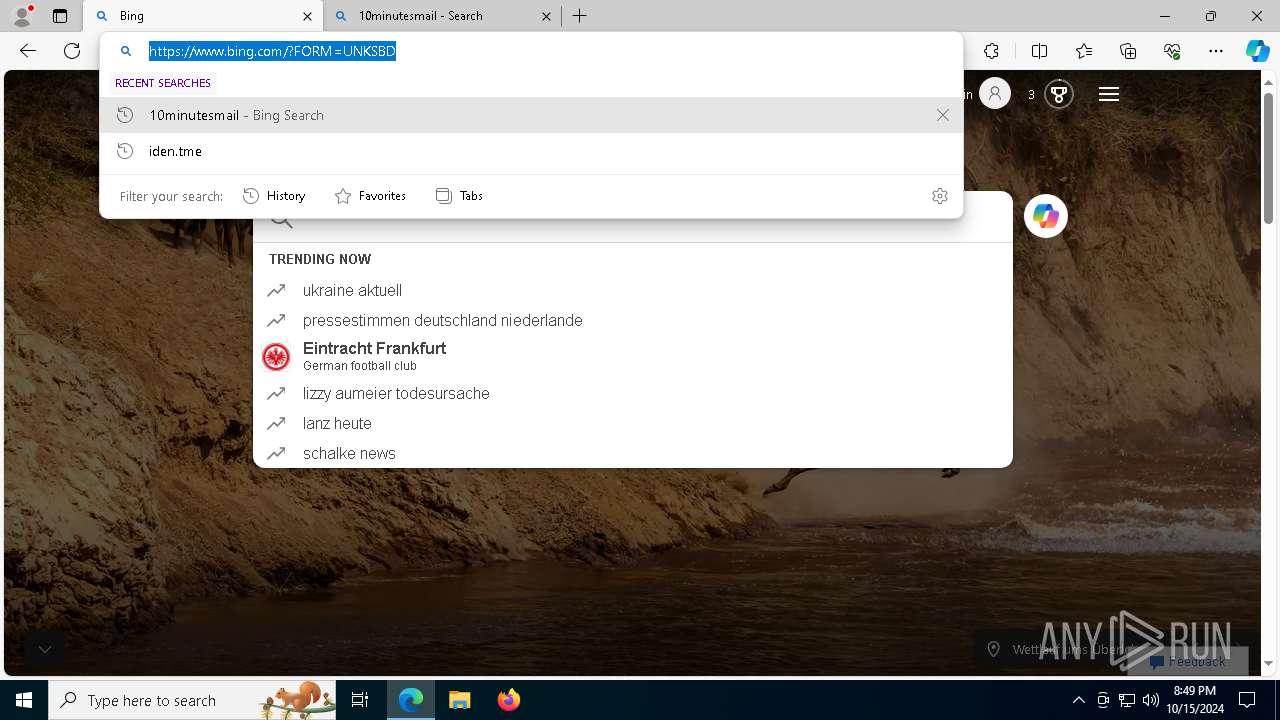The image size is (1280, 720).
Task: Open address bar search settings gear
Action: [939, 196]
